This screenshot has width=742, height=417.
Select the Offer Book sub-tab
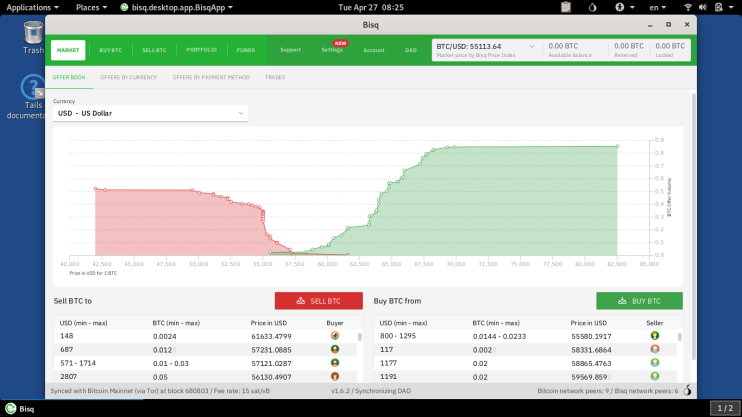(x=69, y=77)
